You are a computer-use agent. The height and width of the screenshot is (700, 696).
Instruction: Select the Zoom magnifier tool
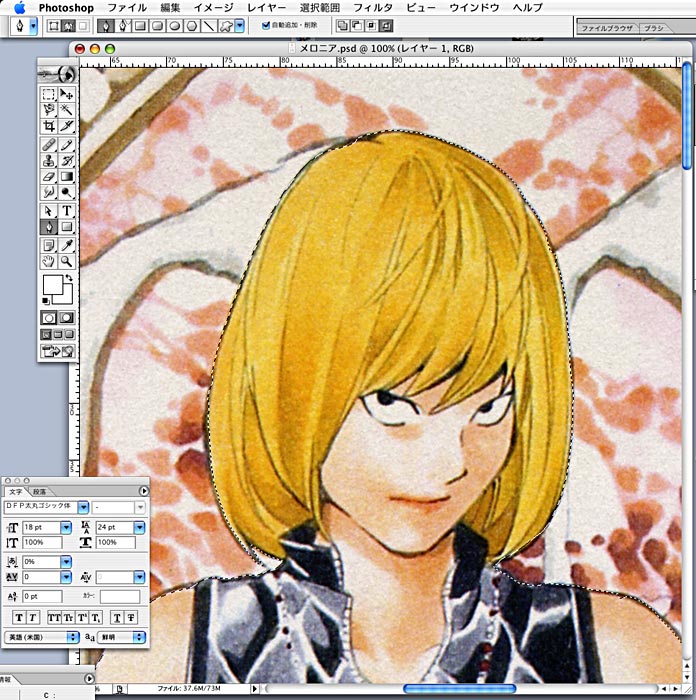67,261
